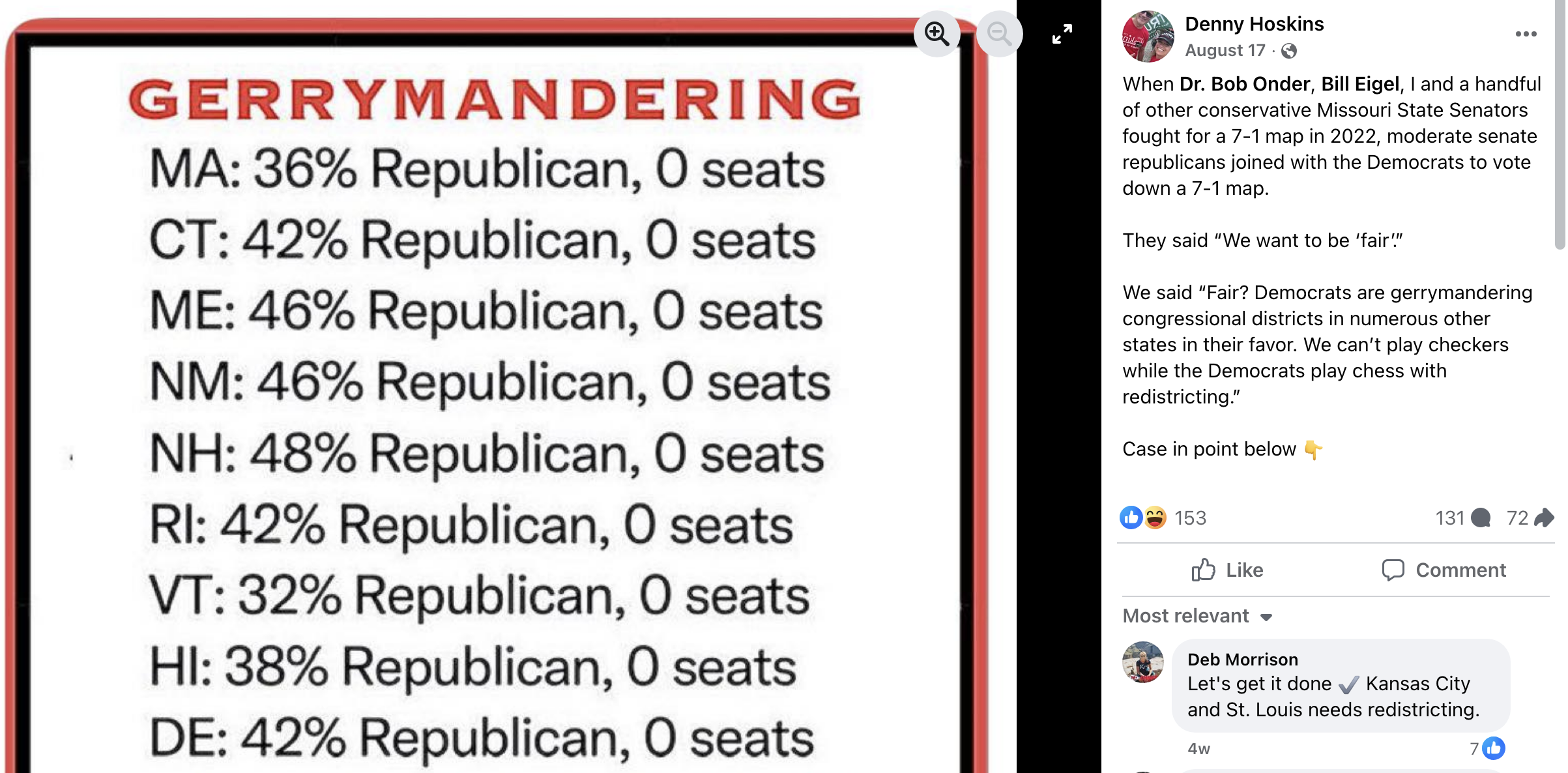Screen dimensions: 1568x773
Task: Click Deb Morrison's comment avatar
Action: click(1142, 662)
